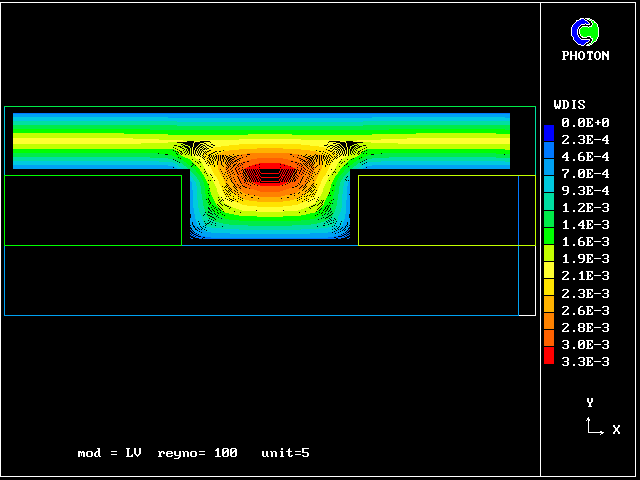Click the 1.2E-3 legend value

(585, 207)
